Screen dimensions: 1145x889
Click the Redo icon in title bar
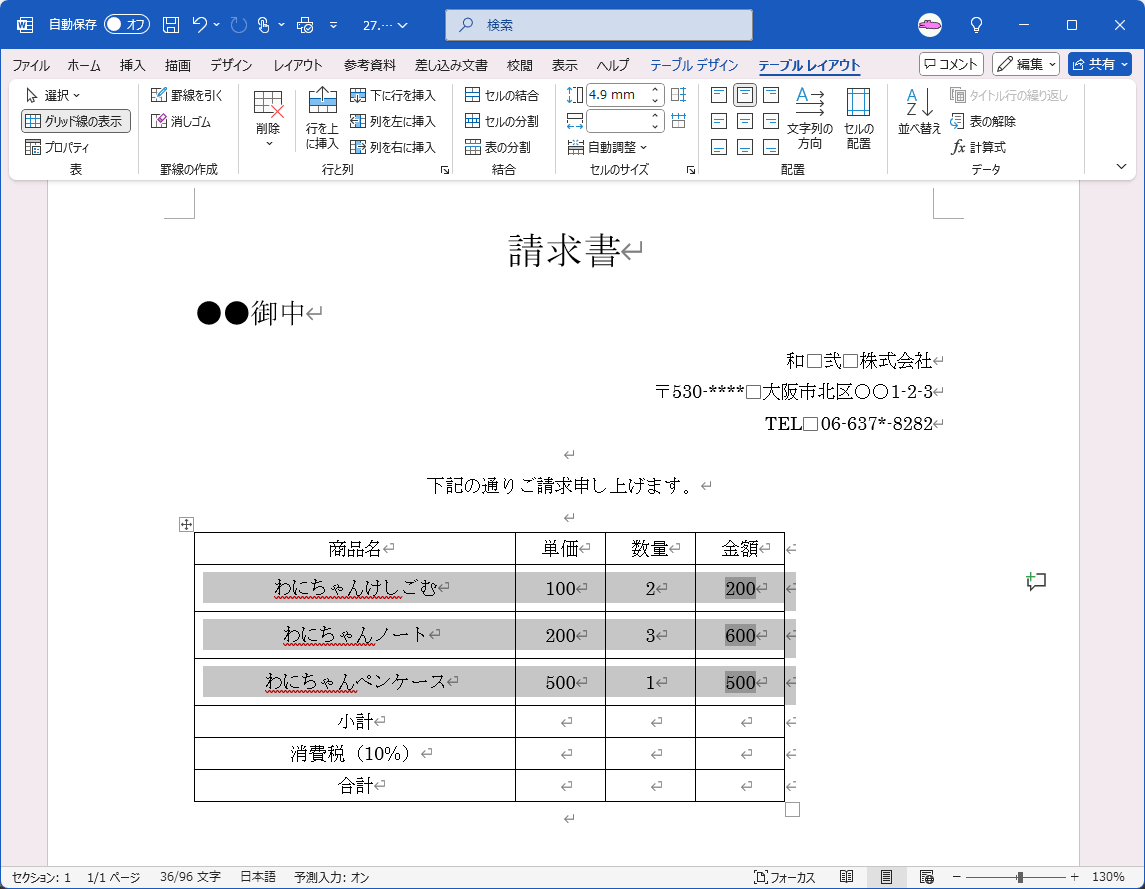[x=239, y=25]
